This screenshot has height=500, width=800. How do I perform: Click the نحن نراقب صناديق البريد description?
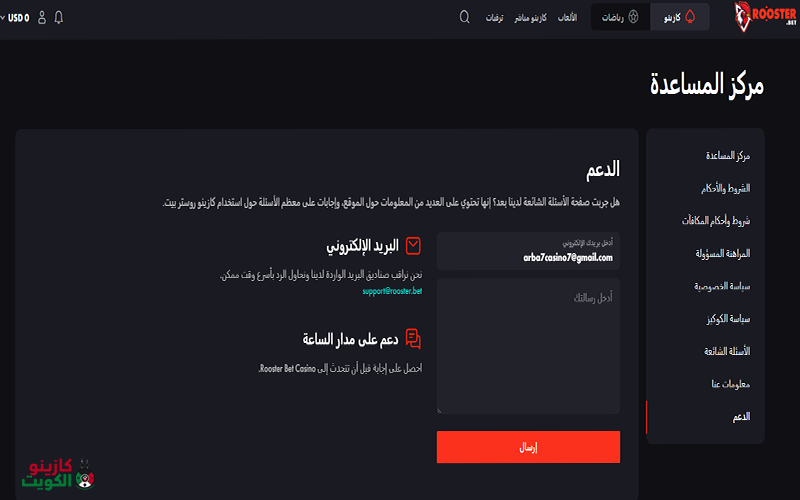tap(321, 275)
